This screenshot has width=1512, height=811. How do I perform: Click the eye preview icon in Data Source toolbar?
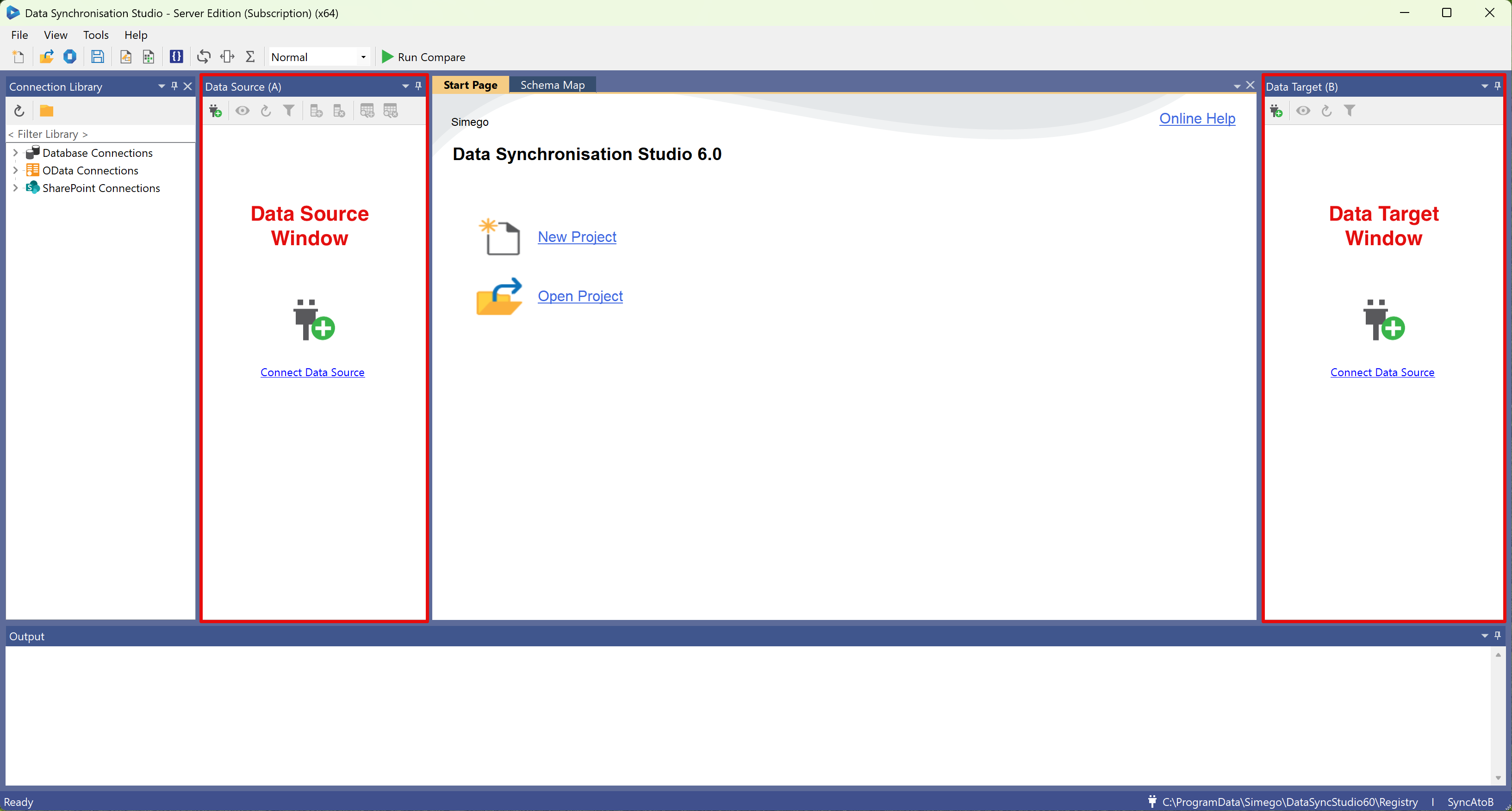(x=243, y=111)
